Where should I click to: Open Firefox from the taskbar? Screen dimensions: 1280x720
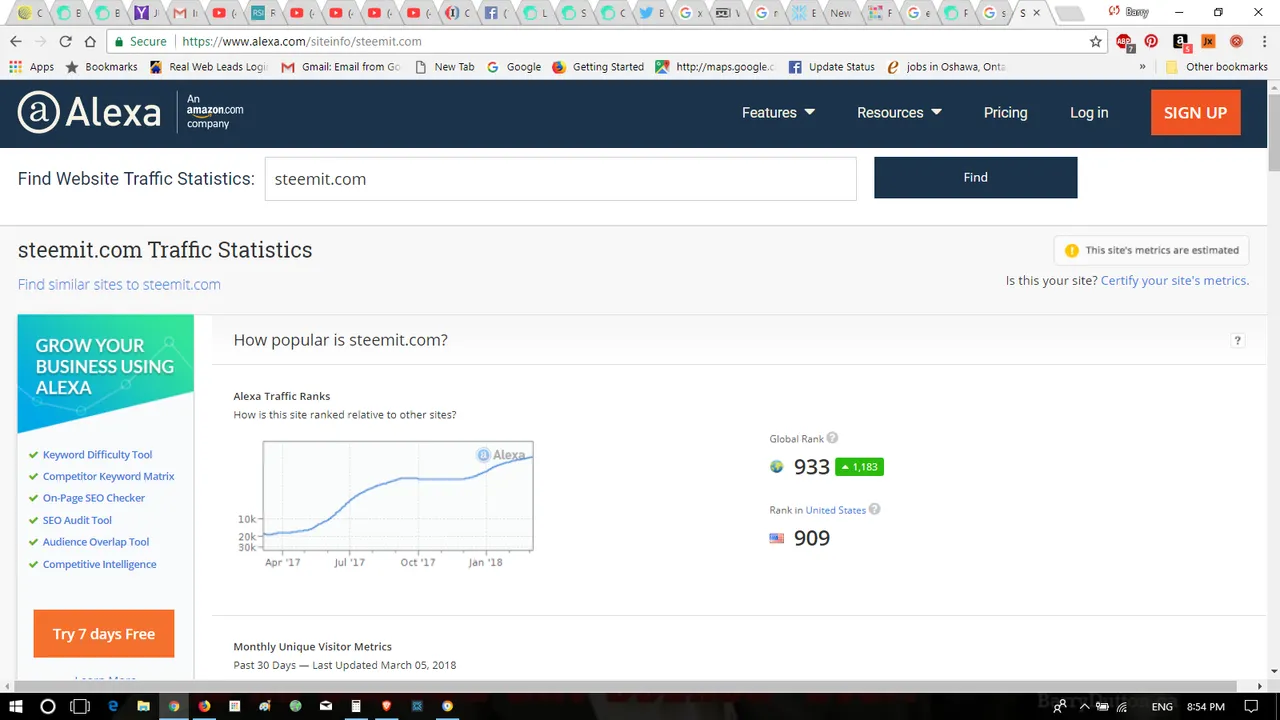click(204, 706)
